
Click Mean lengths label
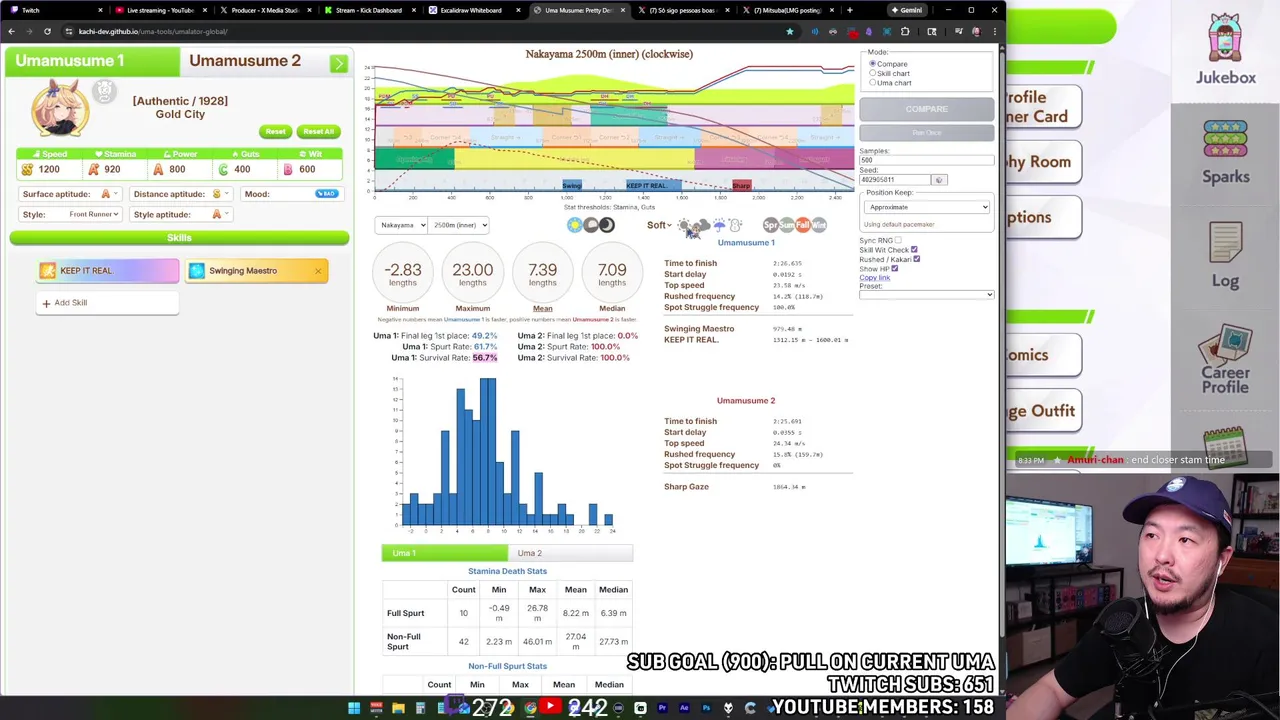[x=542, y=308]
